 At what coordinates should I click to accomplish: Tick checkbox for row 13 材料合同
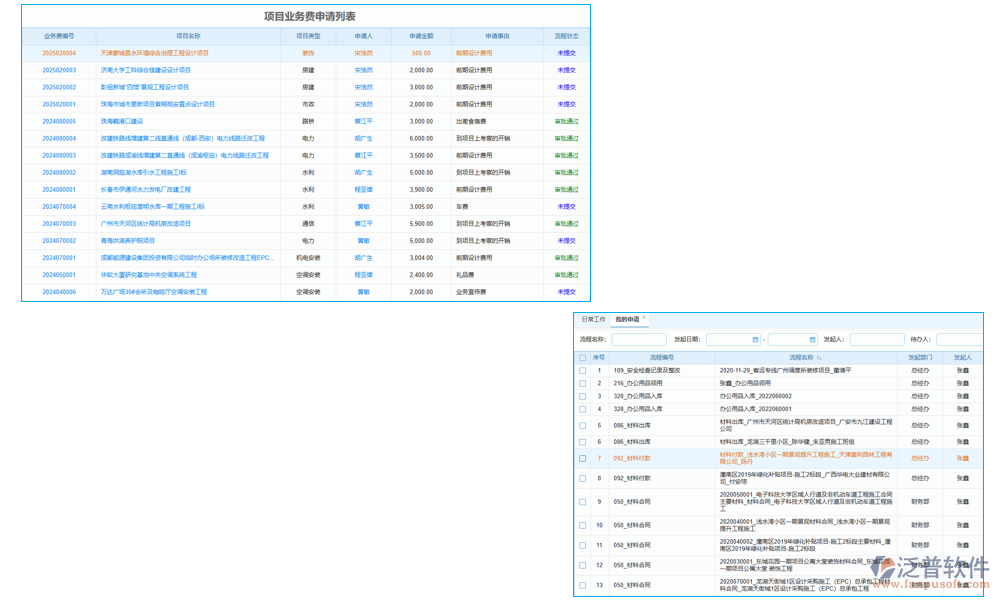pyautogui.click(x=582, y=583)
